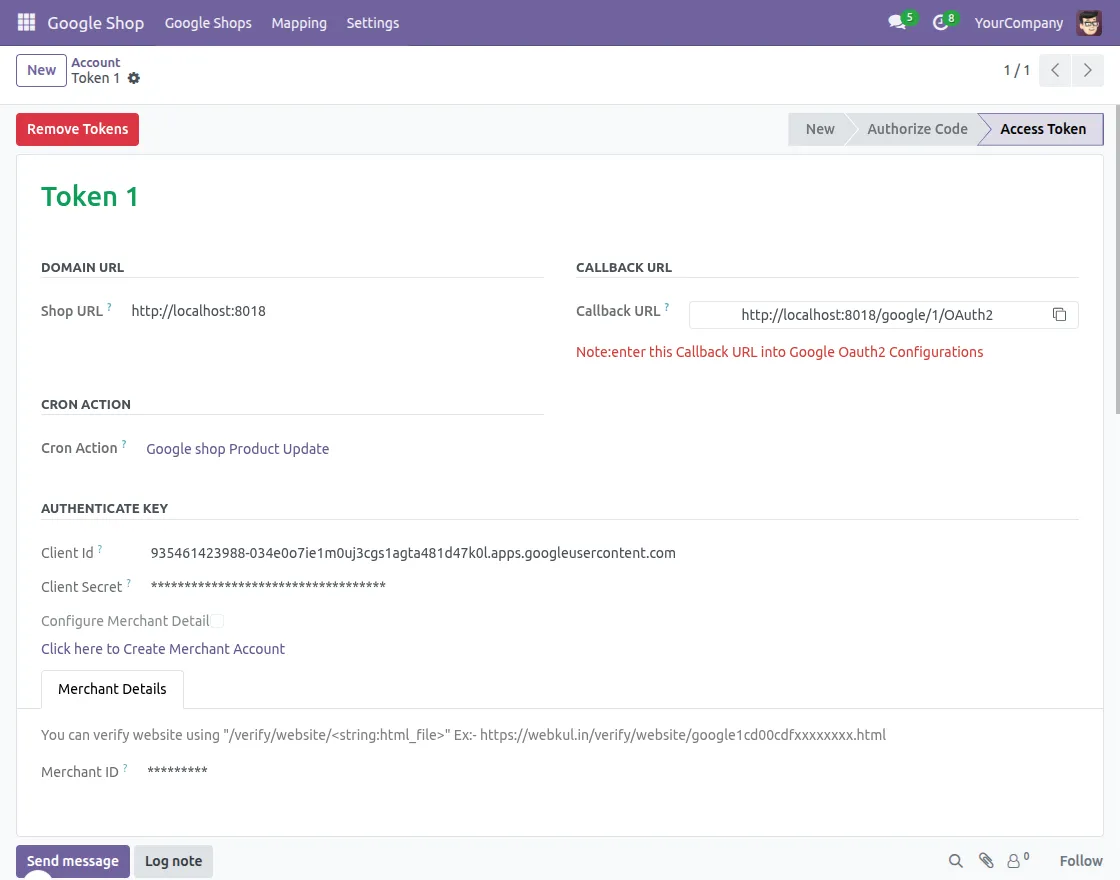Click the red Callback URL note text
1120x880 pixels.
pyautogui.click(x=779, y=352)
